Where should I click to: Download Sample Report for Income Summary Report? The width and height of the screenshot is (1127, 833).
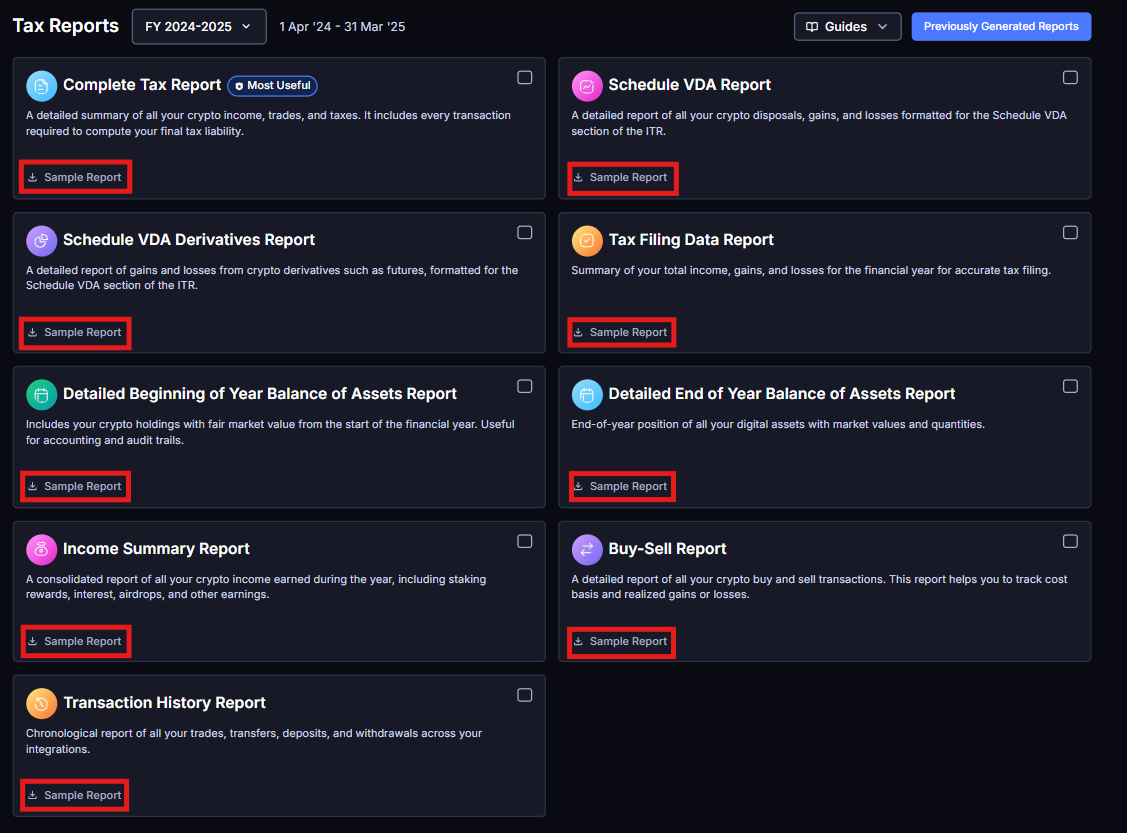point(75,641)
